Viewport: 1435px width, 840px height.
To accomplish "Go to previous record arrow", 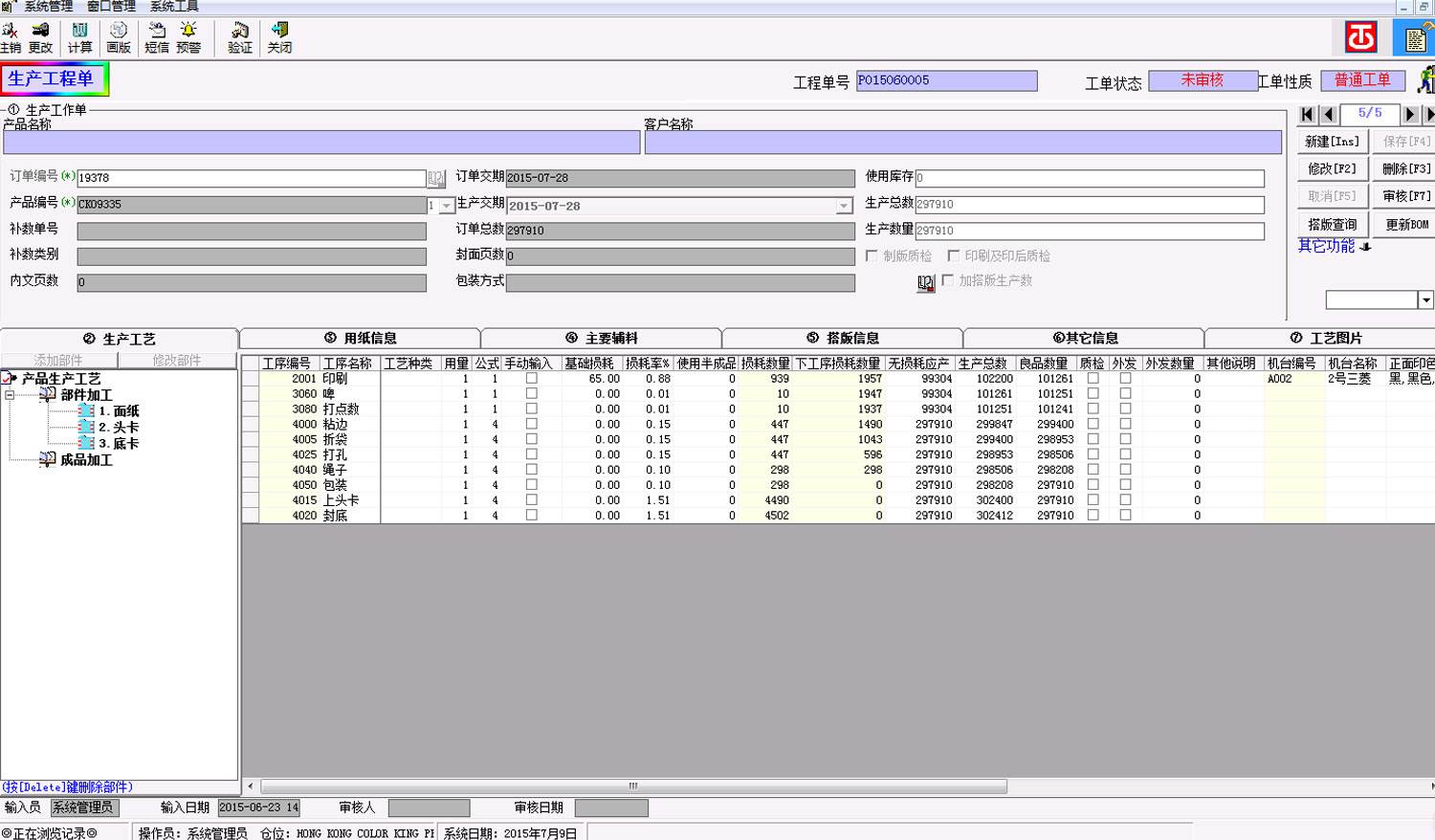I will [x=1329, y=115].
